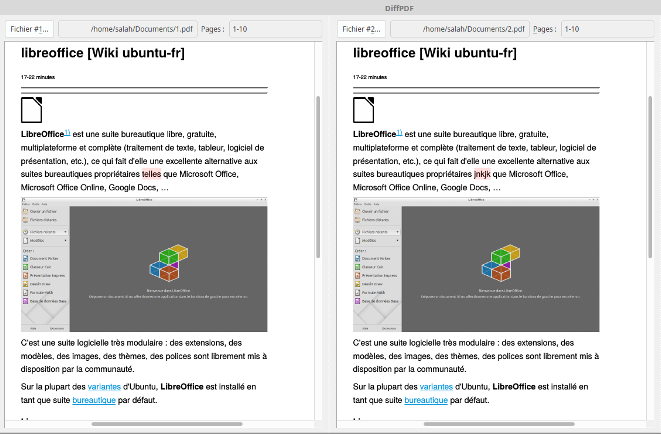Click the LibreOffice document icon in right pane
The height and width of the screenshot is (434, 661).
coord(363,110)
